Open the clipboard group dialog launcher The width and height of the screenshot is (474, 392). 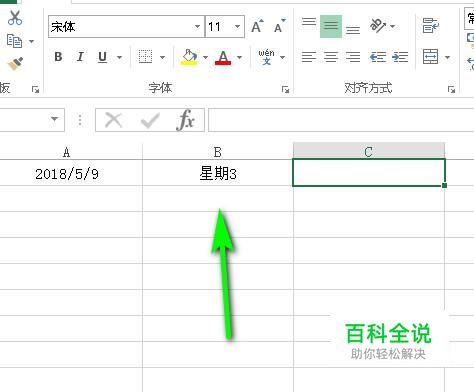[35, 89]
